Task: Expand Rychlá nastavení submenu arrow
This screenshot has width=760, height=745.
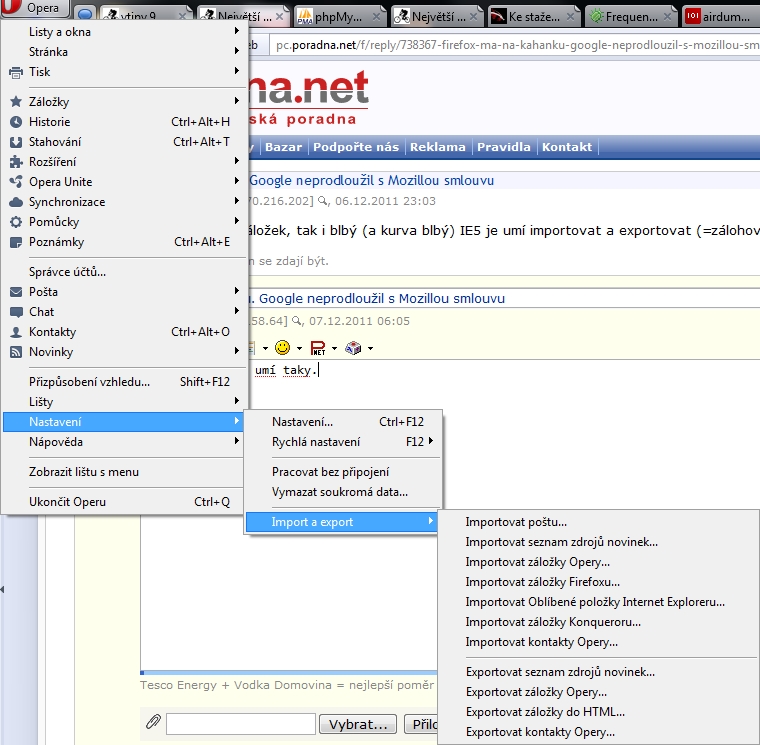Action: point(431,441)
